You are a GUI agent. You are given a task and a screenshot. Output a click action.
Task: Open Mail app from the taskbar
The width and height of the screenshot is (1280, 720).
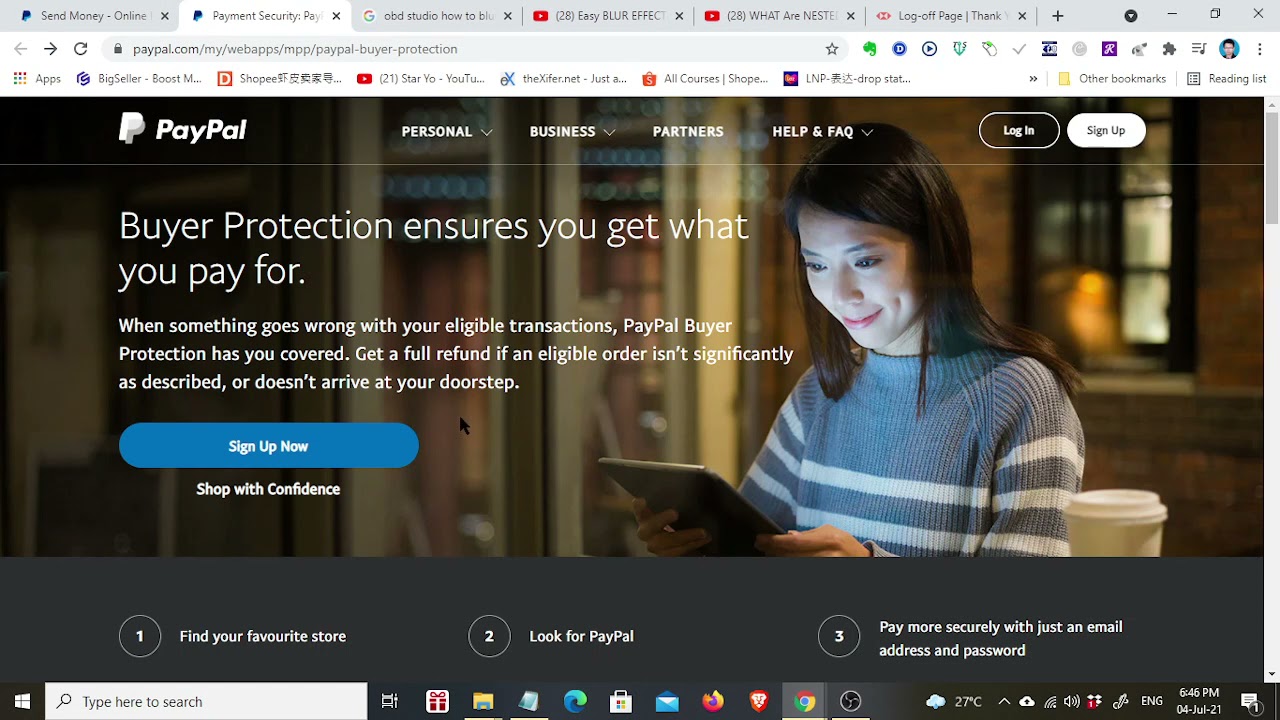coord(667,701)
